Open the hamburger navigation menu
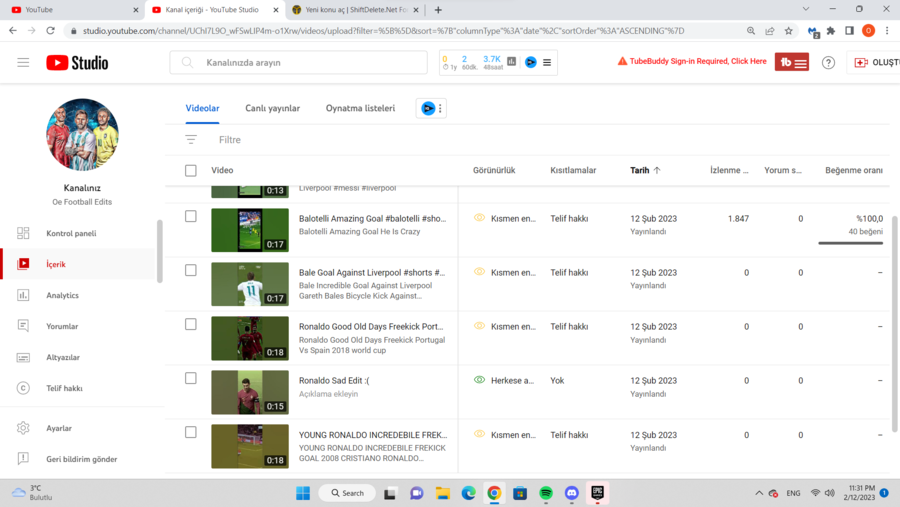The image size is (900, 507). click(x=23, y=63)
